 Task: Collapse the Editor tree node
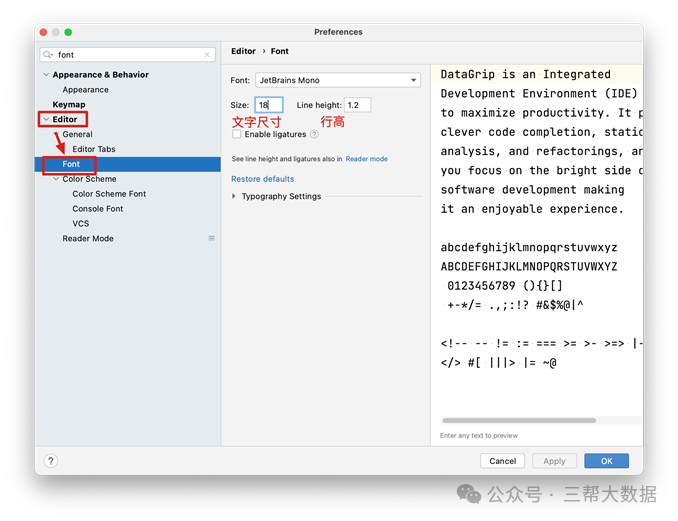coord(45,120)
